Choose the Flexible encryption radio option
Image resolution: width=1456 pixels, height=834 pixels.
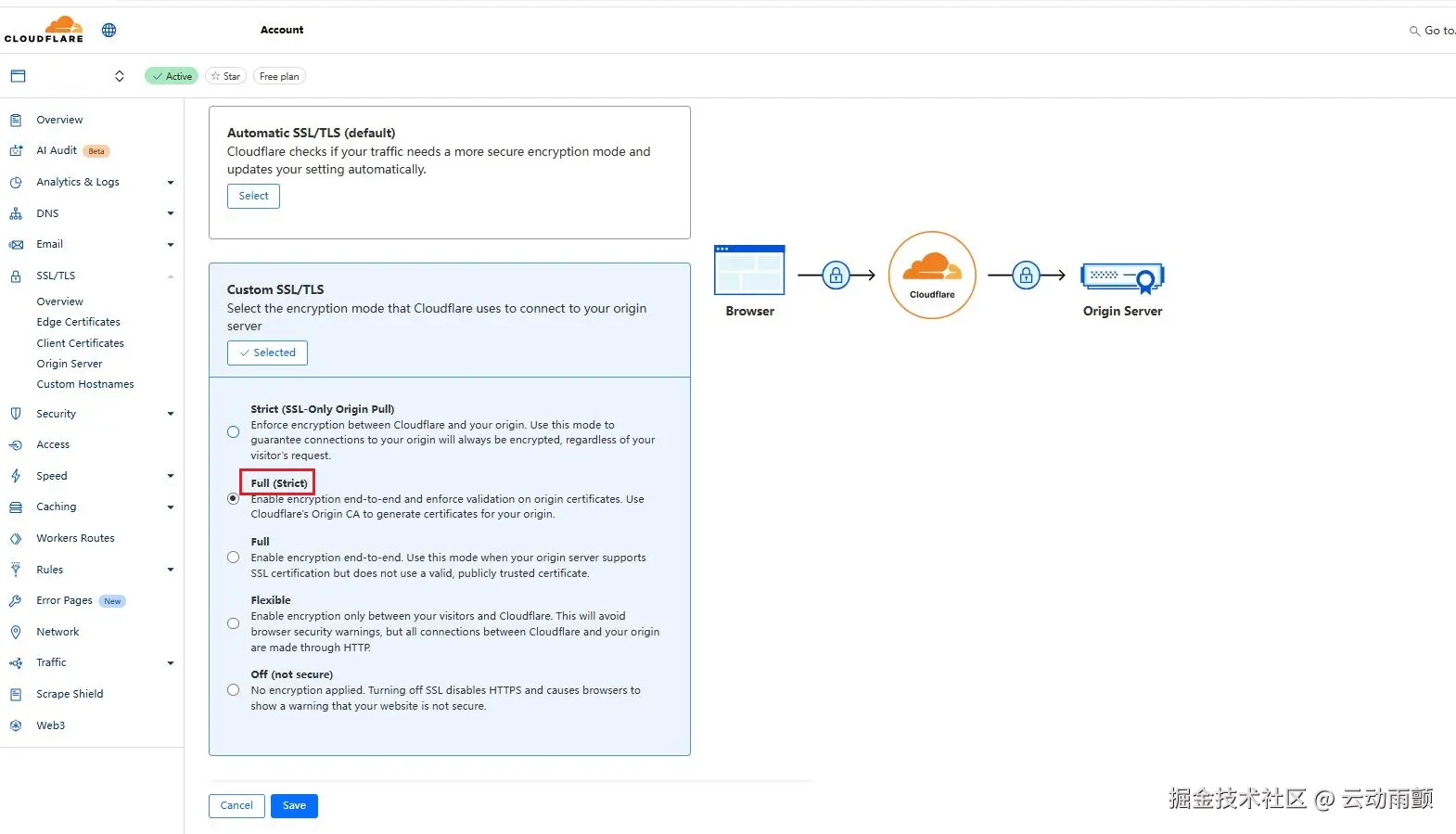[233, 623]
